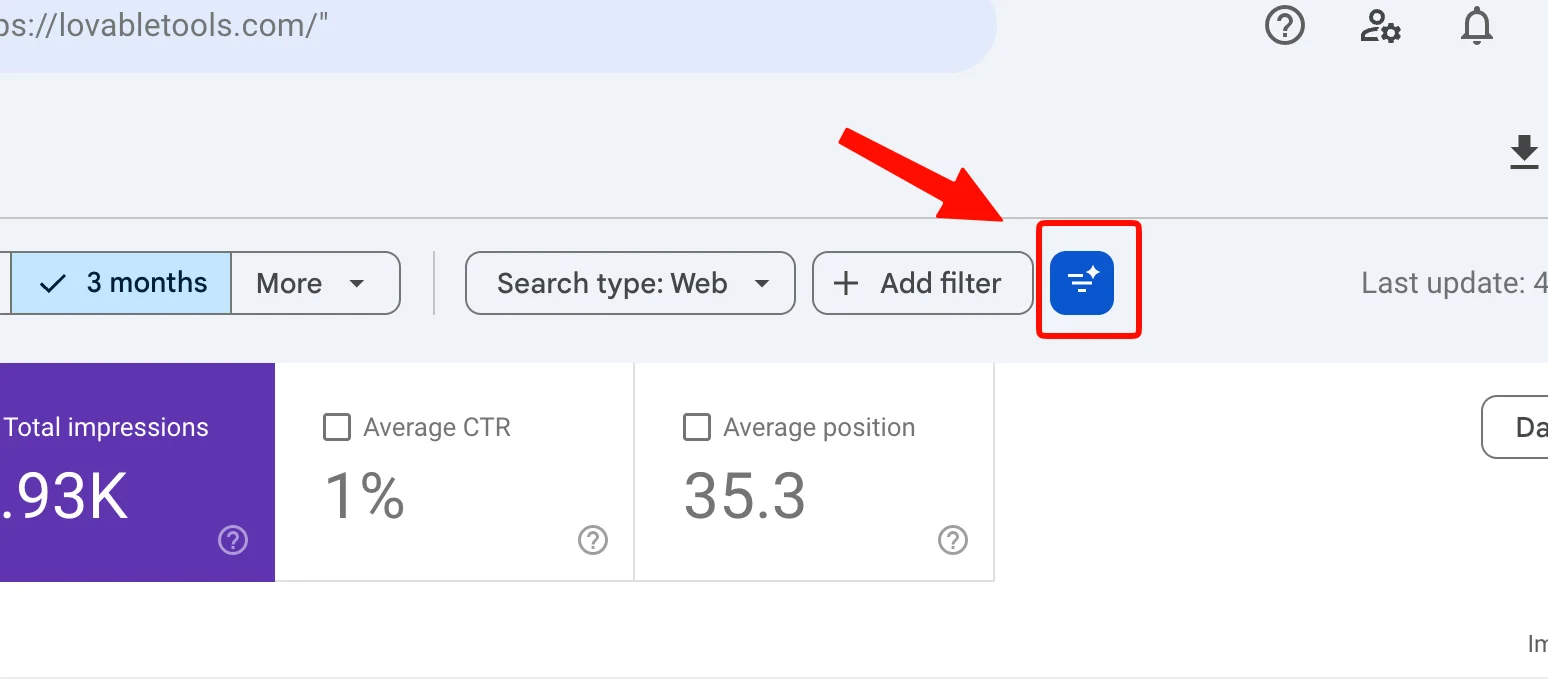Click the plus icon inside Add filter
This screenshot has width=1548, height=682.
(x=846, y=283)
